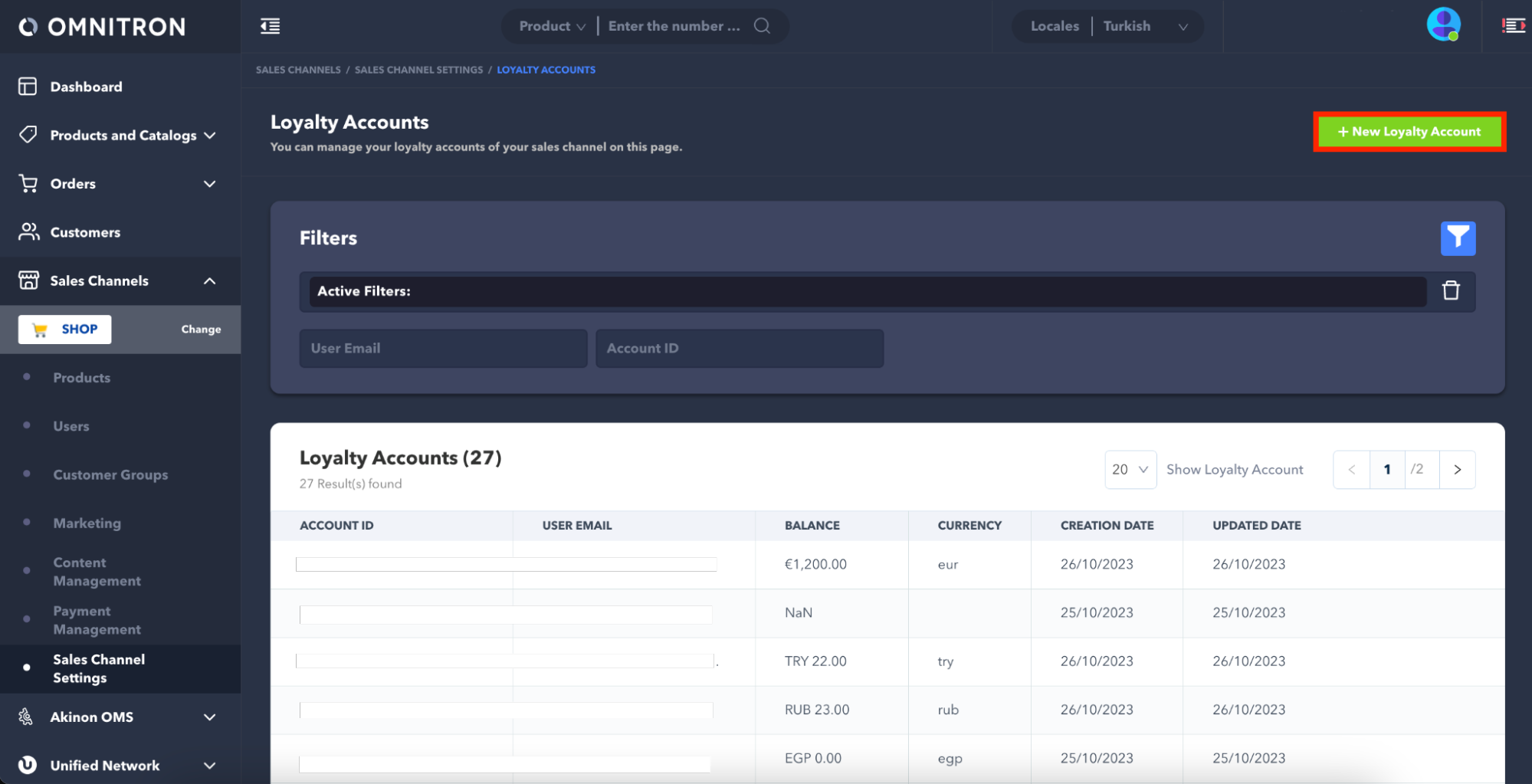Click the New Loyalty Account button

pos(1409,132)
